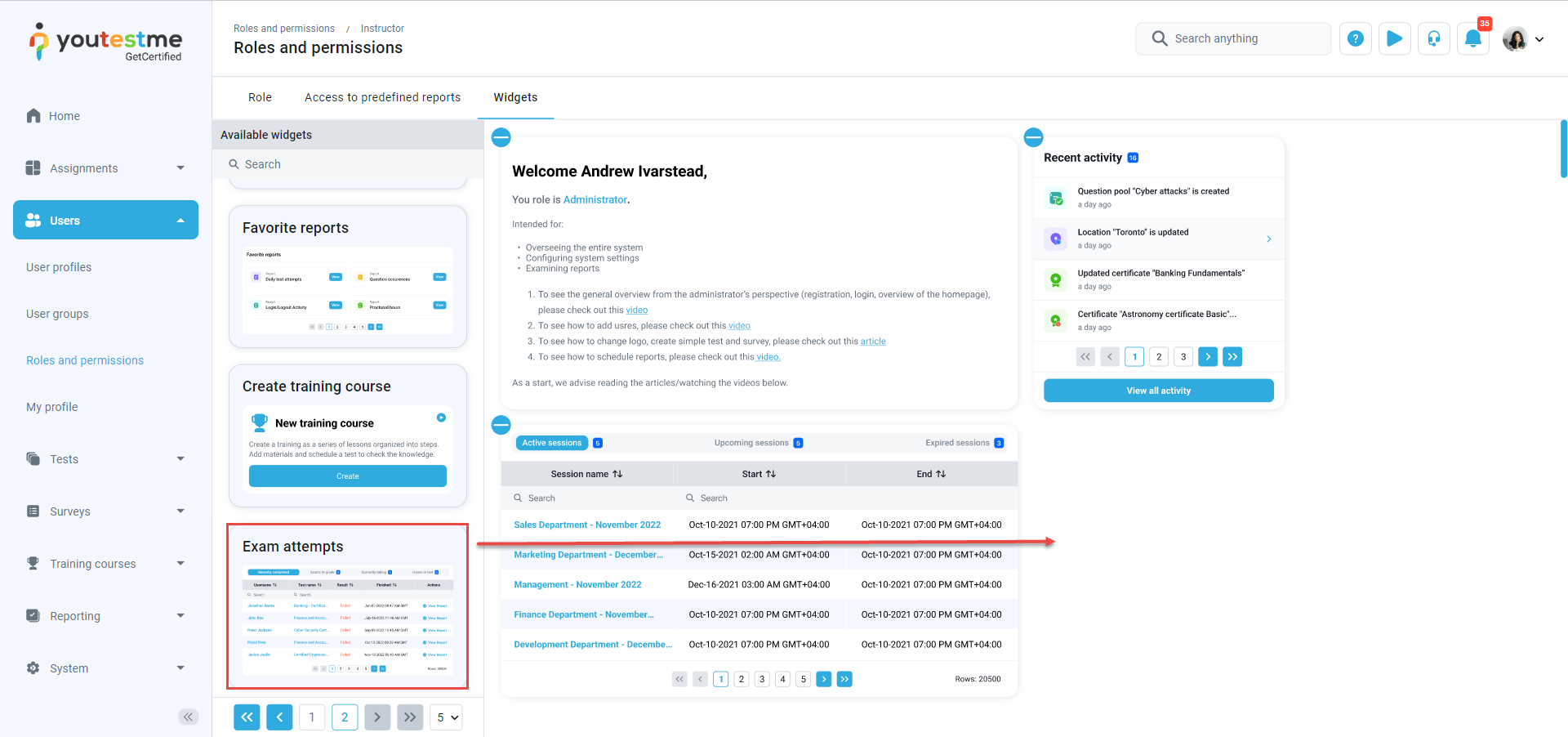The image size is (1568, 737).
Task: Expand the Reporting menu
Action: [x=105, y=616]
